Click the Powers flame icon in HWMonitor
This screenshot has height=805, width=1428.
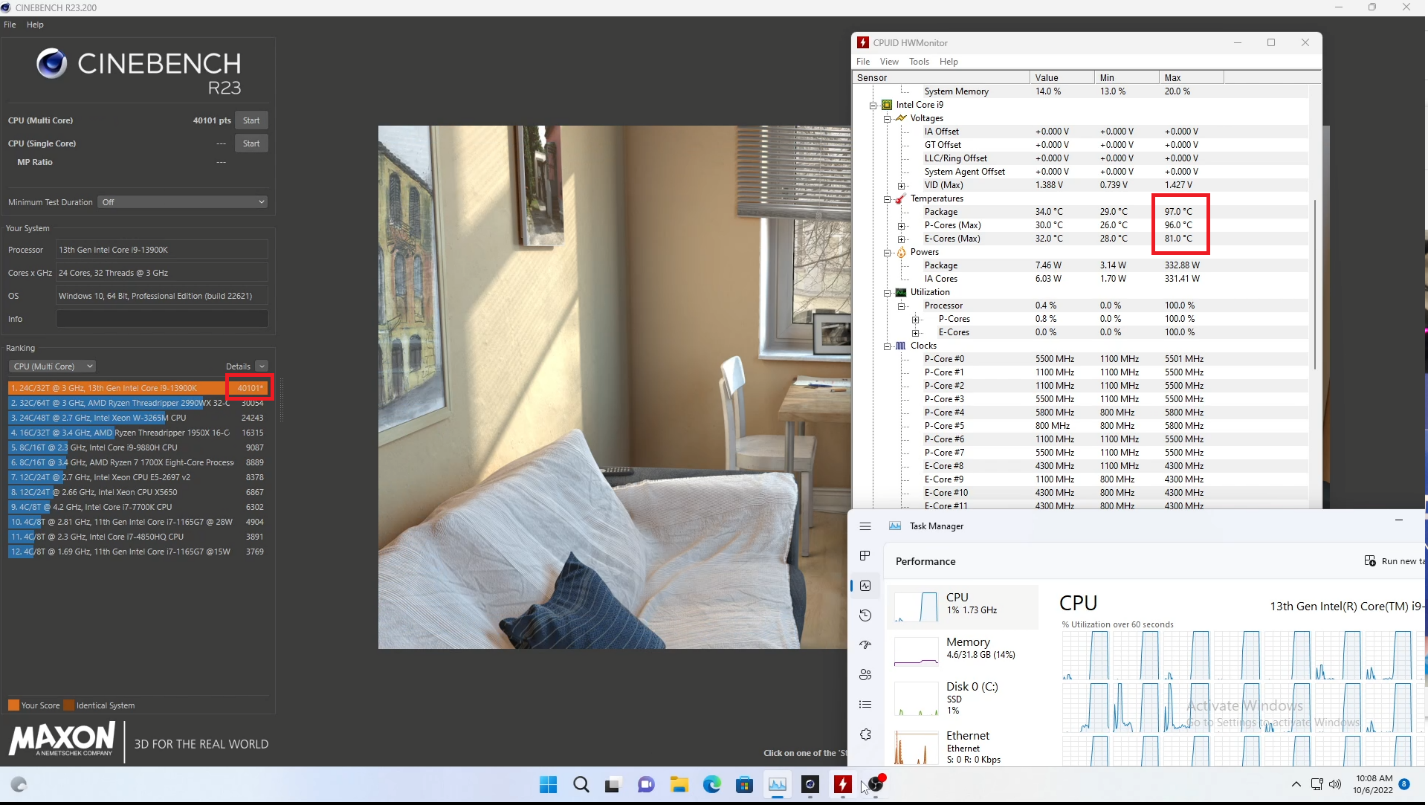tap(900, 252)
